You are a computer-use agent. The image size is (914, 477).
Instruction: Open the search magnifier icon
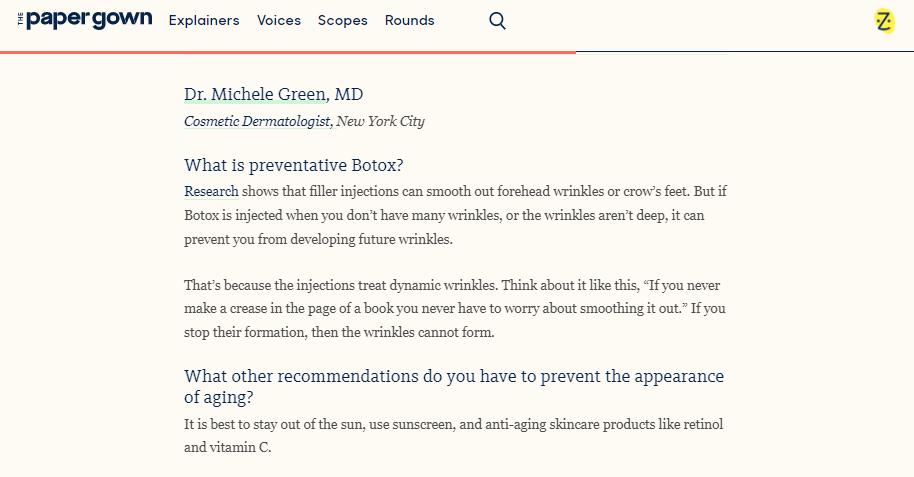(x=497, y=21)
